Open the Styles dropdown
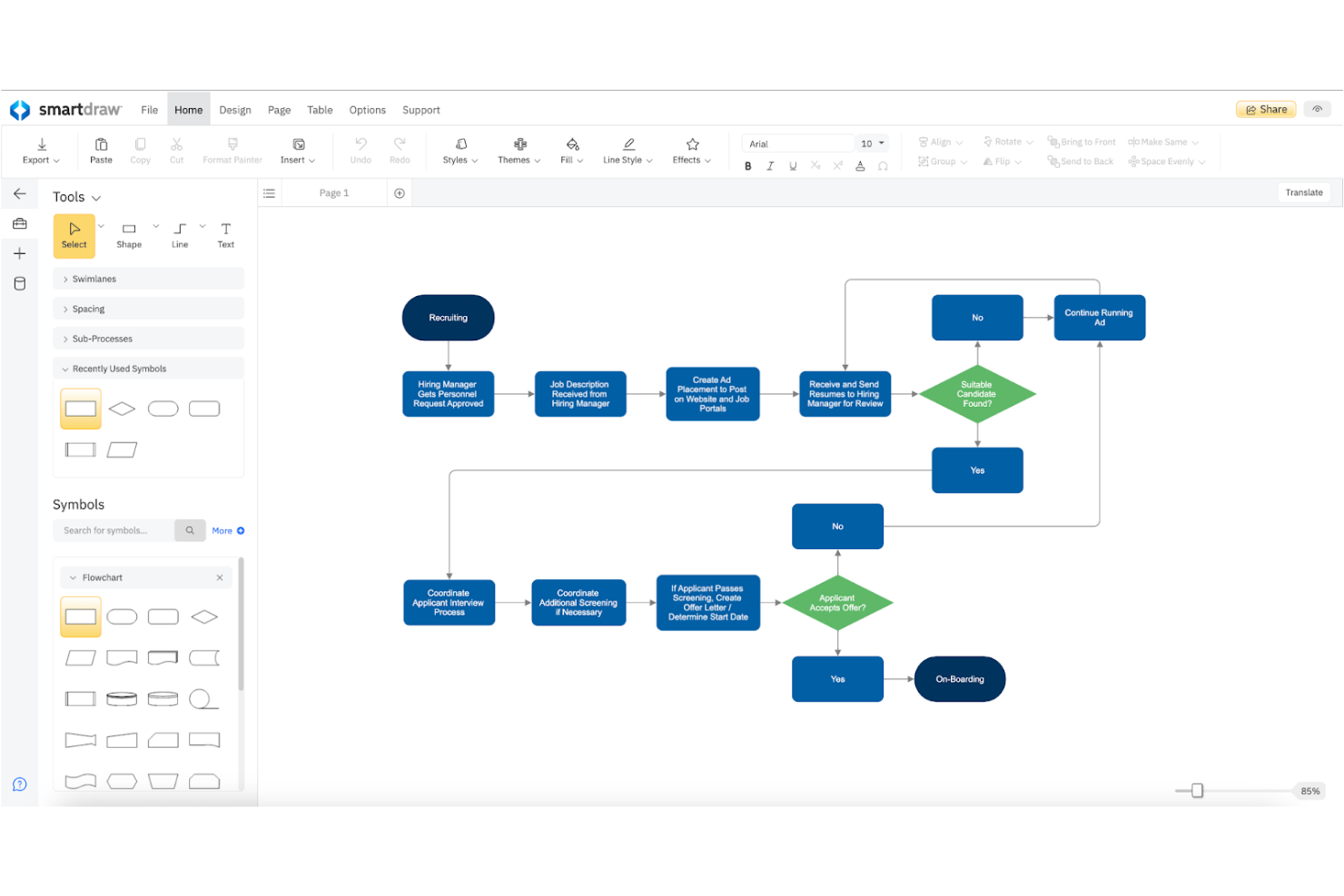This screenshot has height=896, width=1344. 460,151
